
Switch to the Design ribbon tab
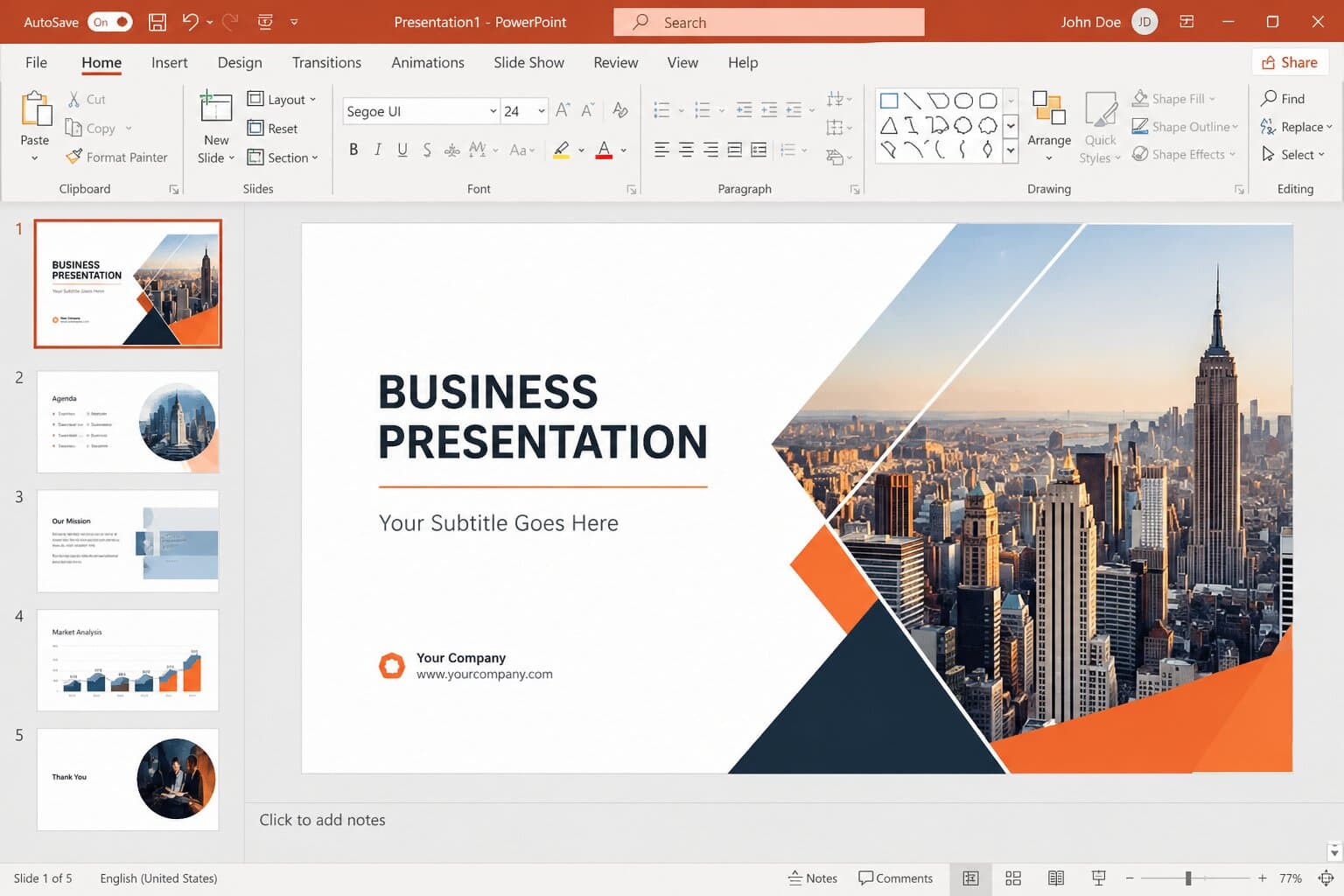point(239,62)
